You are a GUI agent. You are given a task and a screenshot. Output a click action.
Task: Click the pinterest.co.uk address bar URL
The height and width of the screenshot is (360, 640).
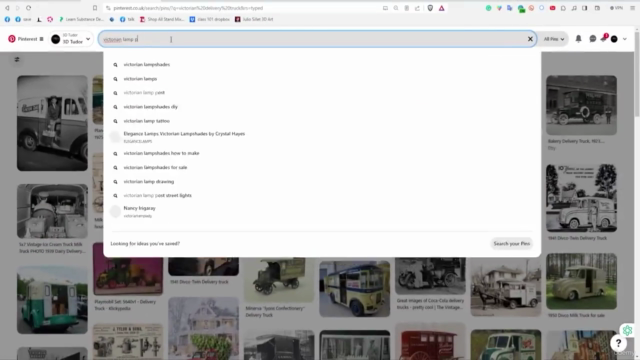coord(188,8)
